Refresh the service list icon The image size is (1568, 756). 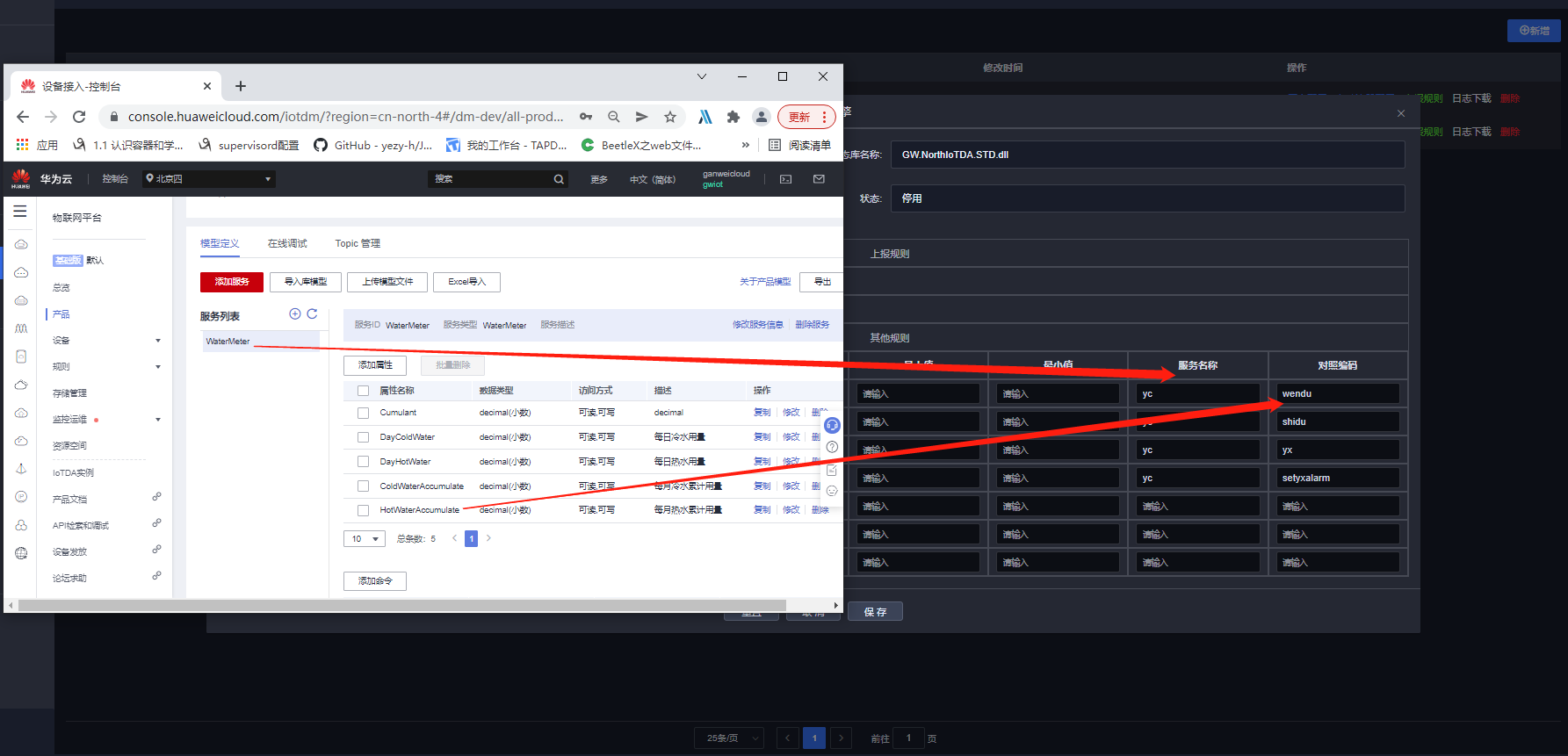tap(312, 314)
